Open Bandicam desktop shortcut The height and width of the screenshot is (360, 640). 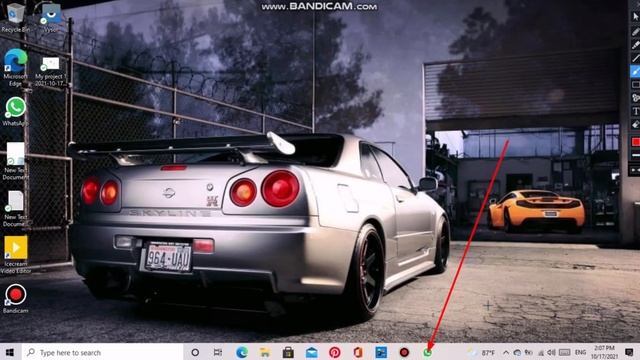16,299
